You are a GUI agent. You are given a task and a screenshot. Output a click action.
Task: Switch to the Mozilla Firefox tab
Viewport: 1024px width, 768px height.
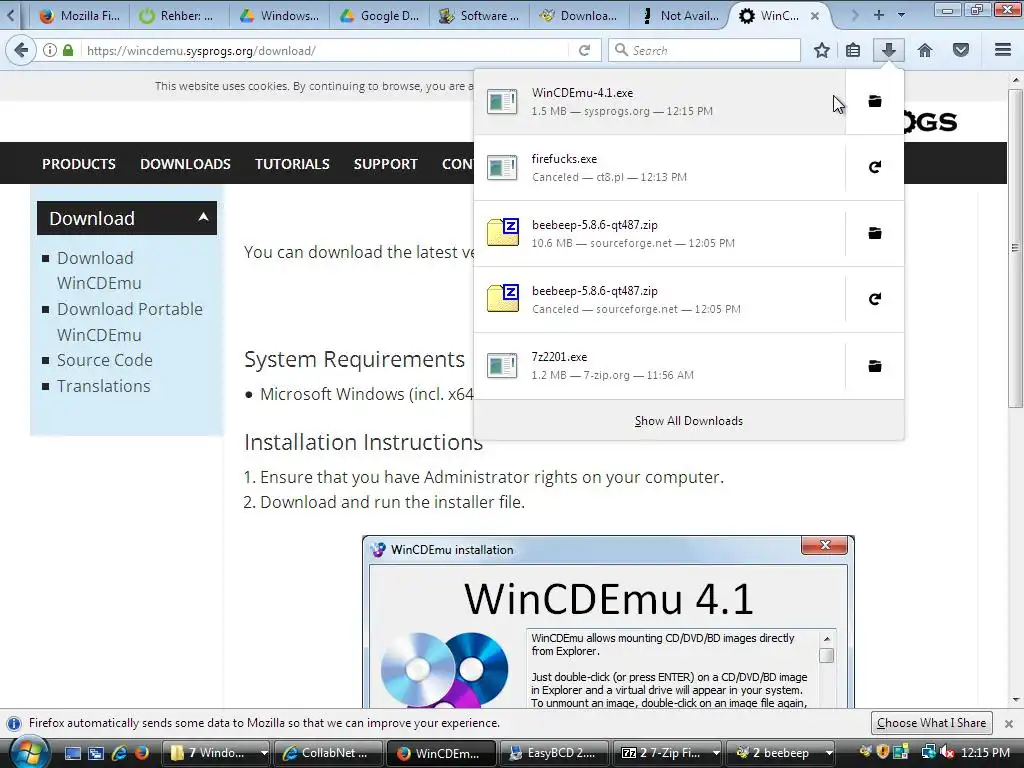tap(78, 16)
